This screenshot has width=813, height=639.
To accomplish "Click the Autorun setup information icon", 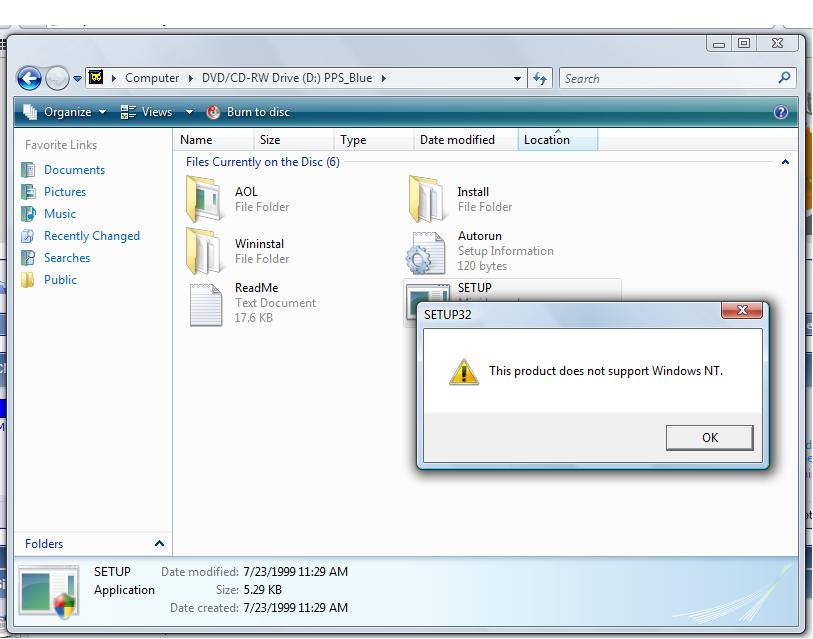I will pyautogui.click(x=426, y=252).
